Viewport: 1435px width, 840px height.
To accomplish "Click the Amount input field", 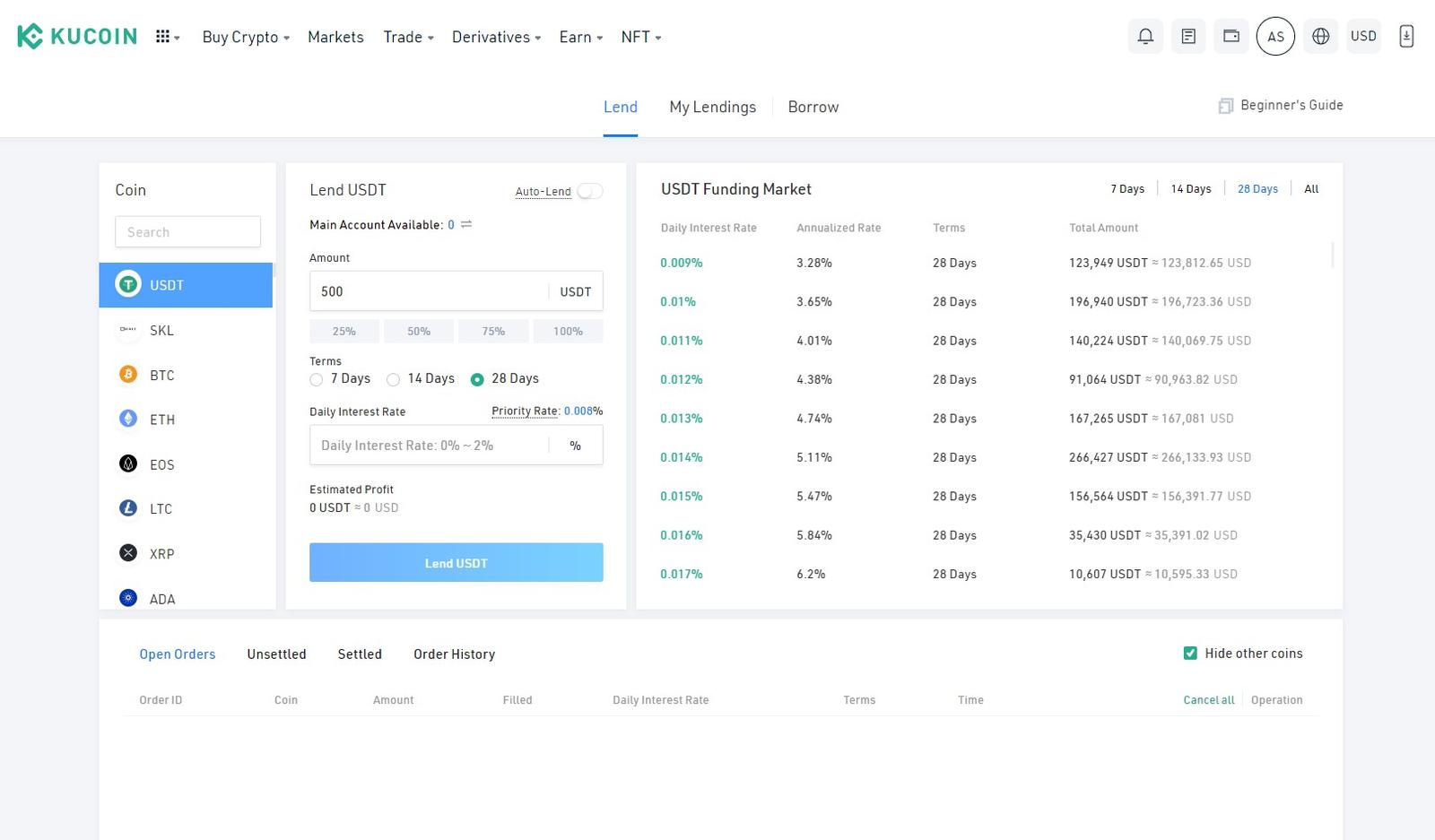I will pos(457,291).
